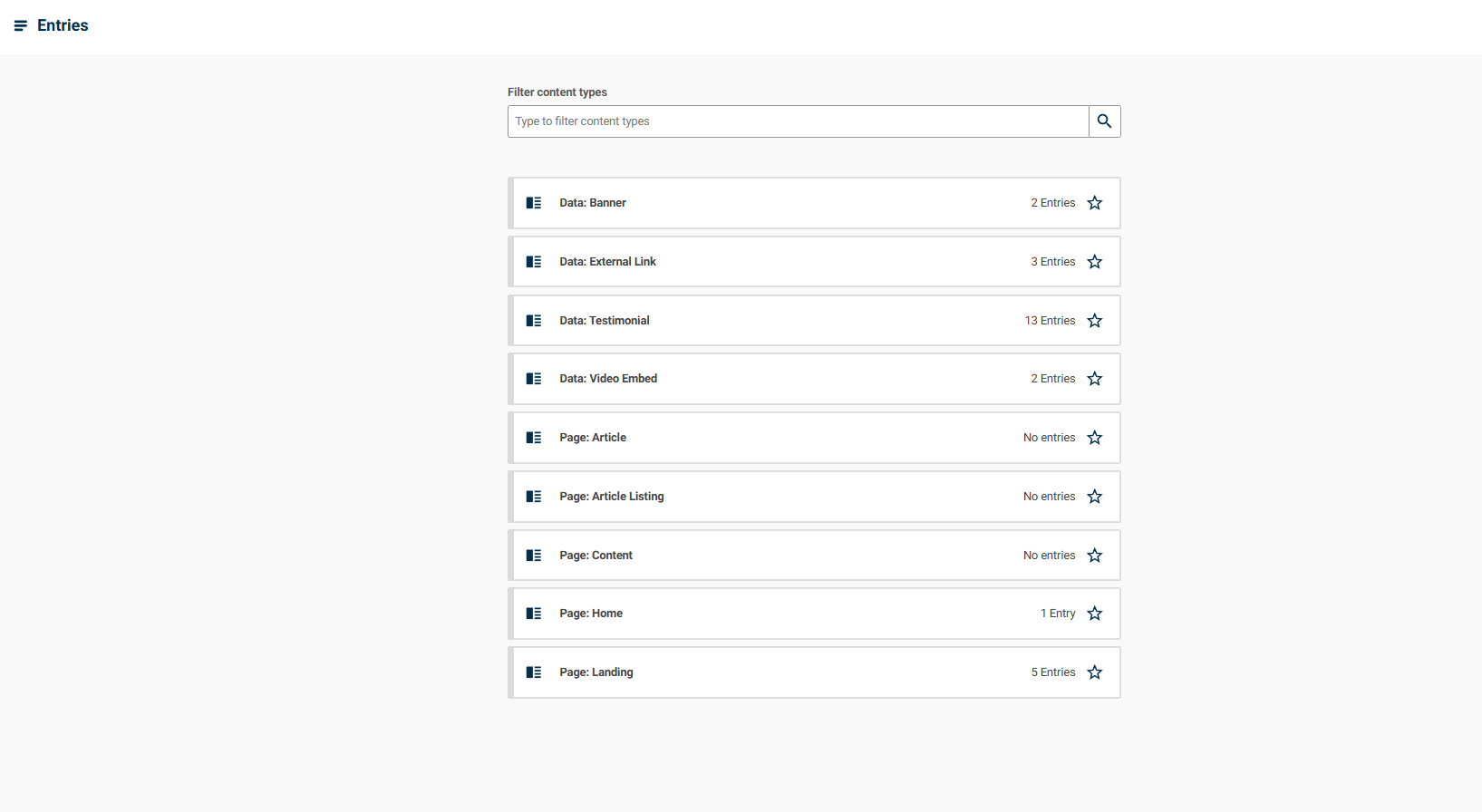The width and height of the screenshot is (1482, 812).
Task: Open the Page: Article Listing content type
Action: pos(814,497)
